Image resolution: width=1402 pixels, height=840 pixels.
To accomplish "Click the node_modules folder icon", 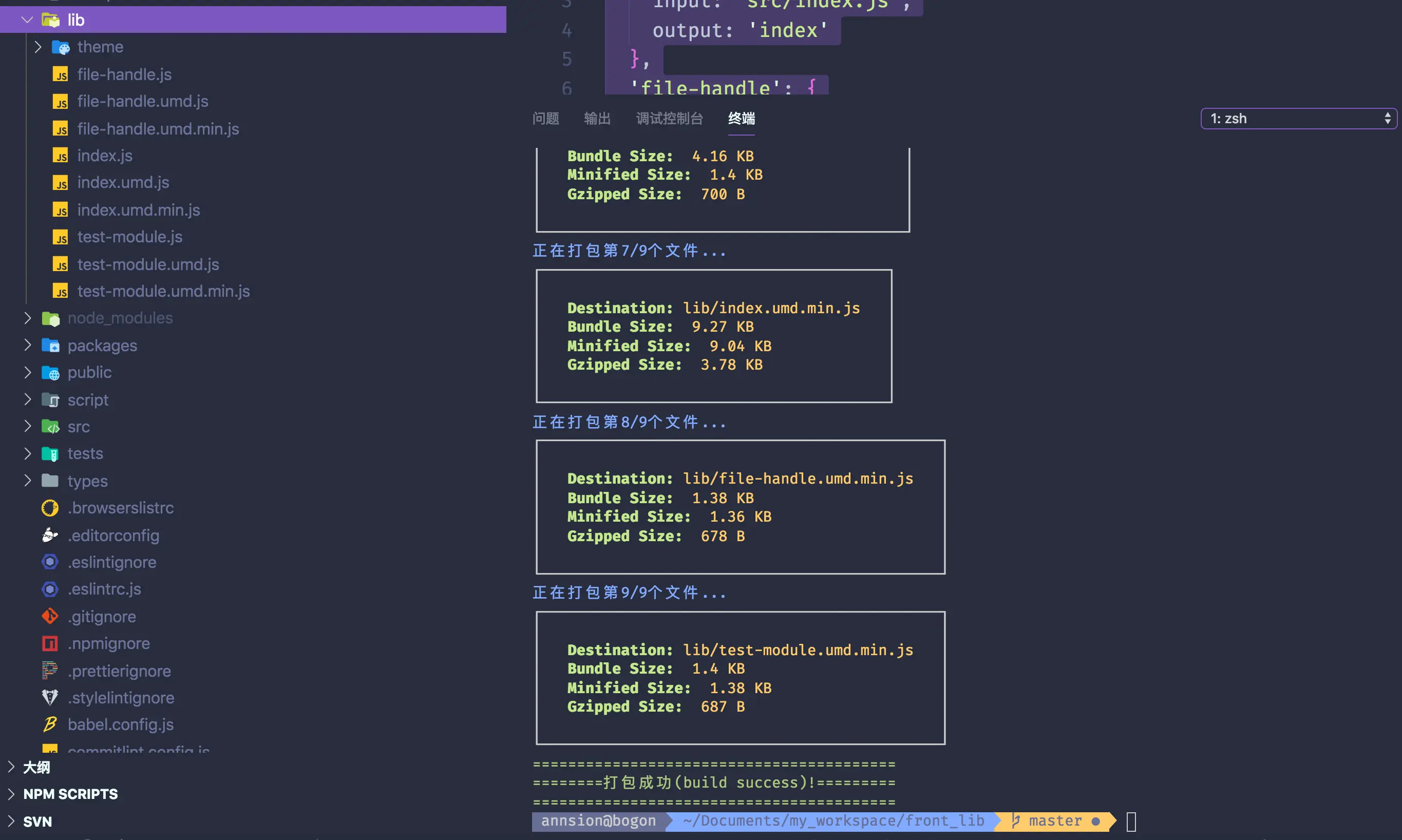I will point(50,319).
